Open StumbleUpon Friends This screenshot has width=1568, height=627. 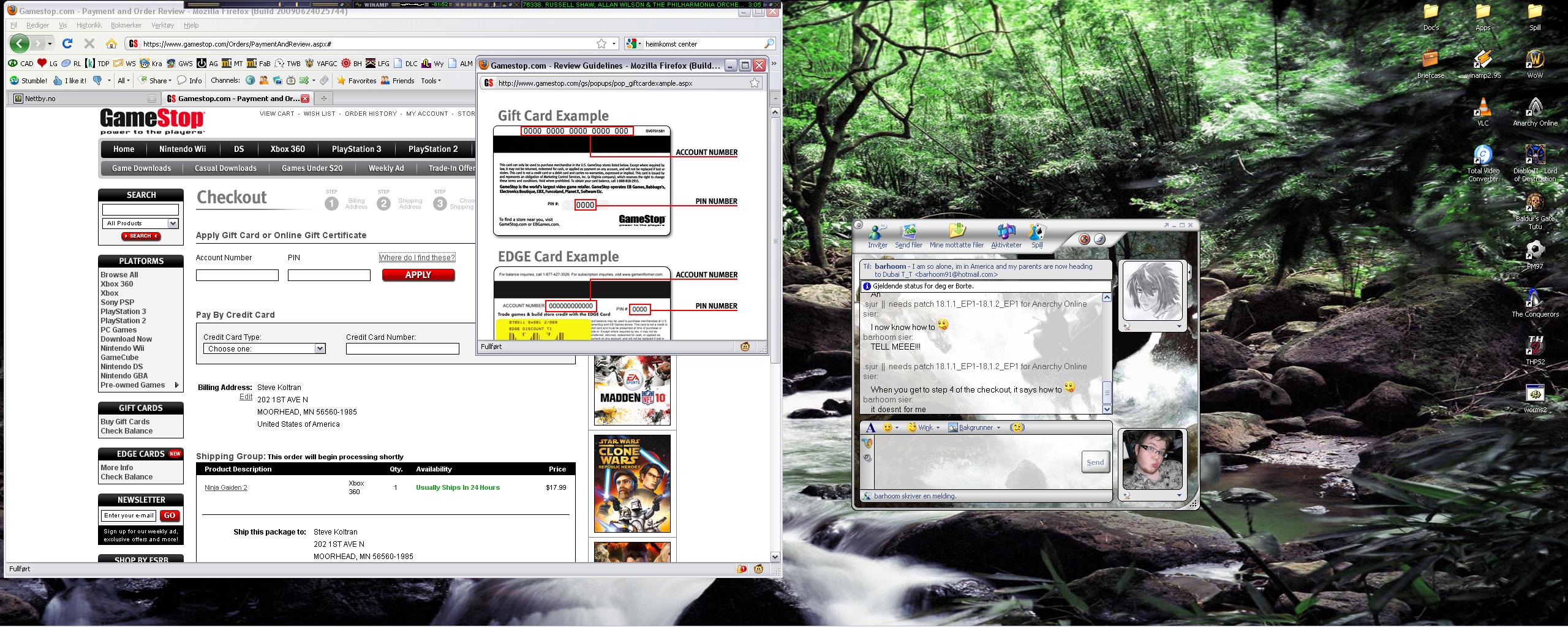coord(398,80)
